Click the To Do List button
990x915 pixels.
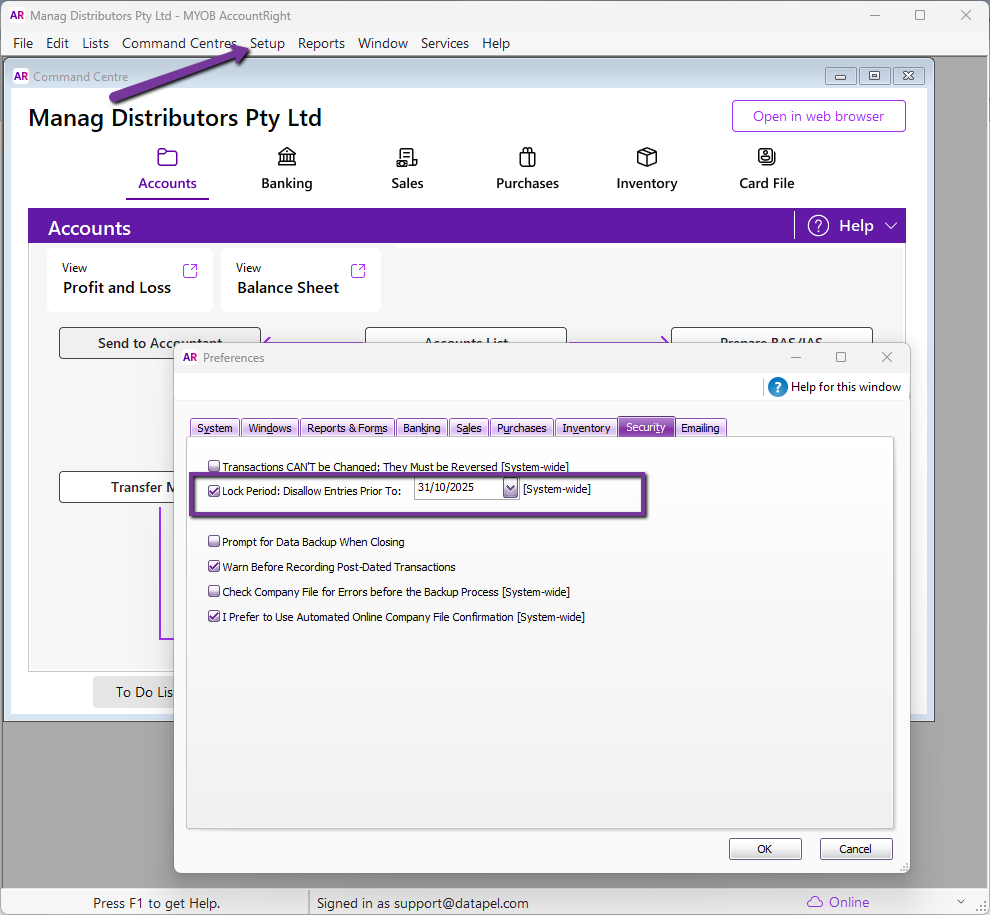(x=134, y=692)
